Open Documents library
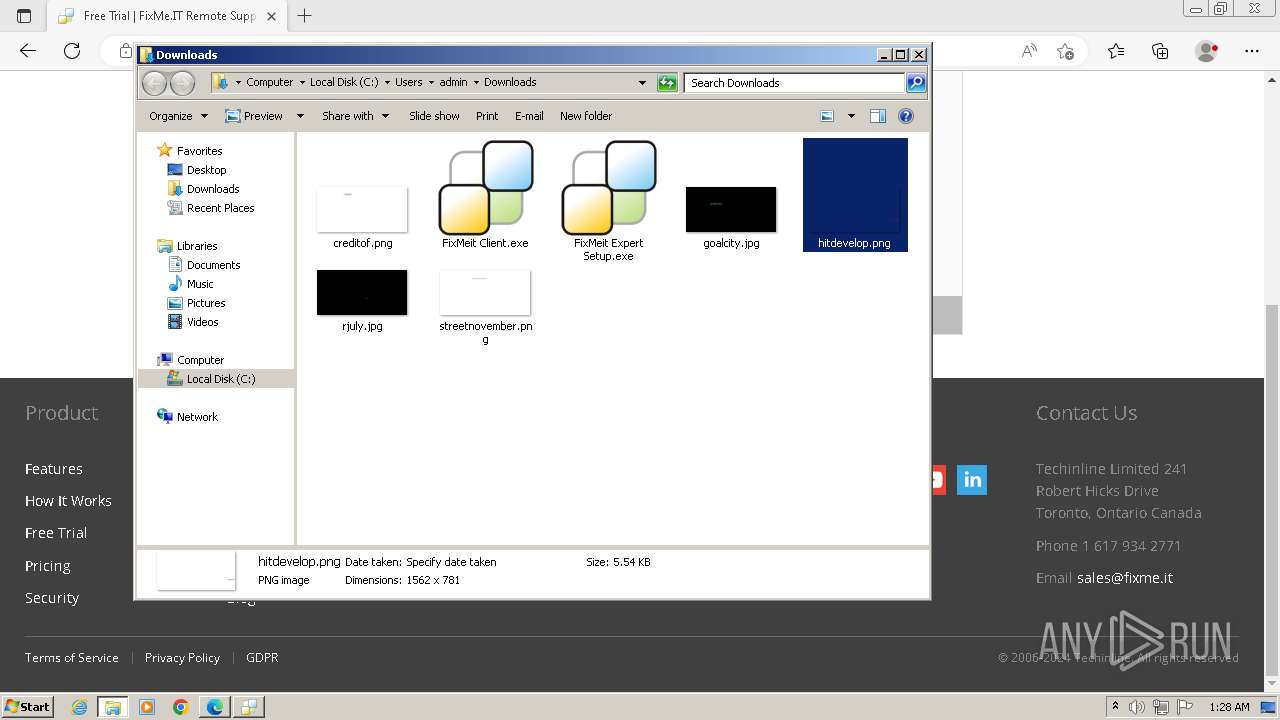1280x720 pixels. (x=213, y=265)
